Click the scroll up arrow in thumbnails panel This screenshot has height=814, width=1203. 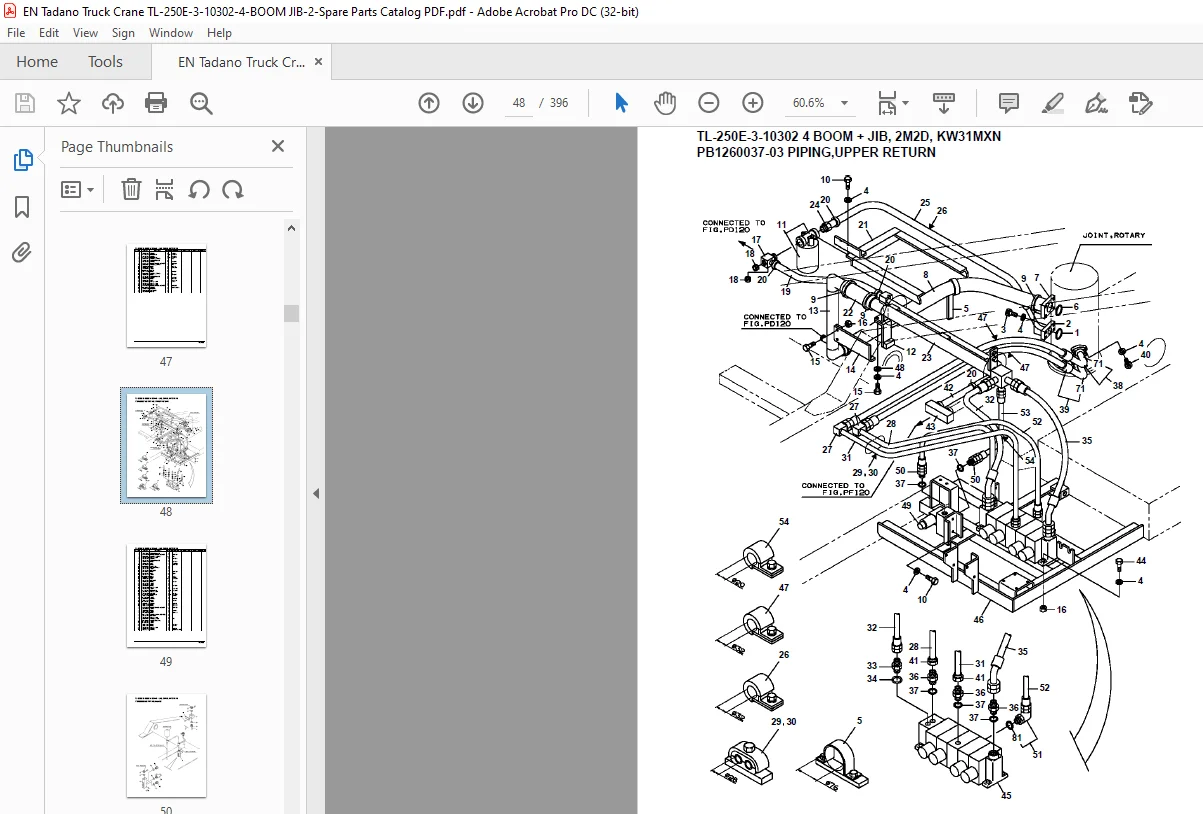292,228
